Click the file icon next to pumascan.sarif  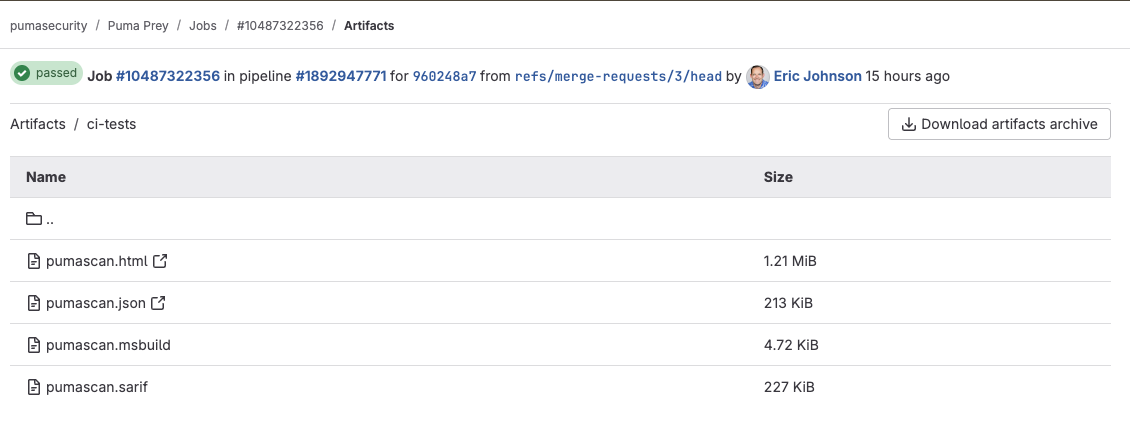pyautogui.click(x=33, y=387)
